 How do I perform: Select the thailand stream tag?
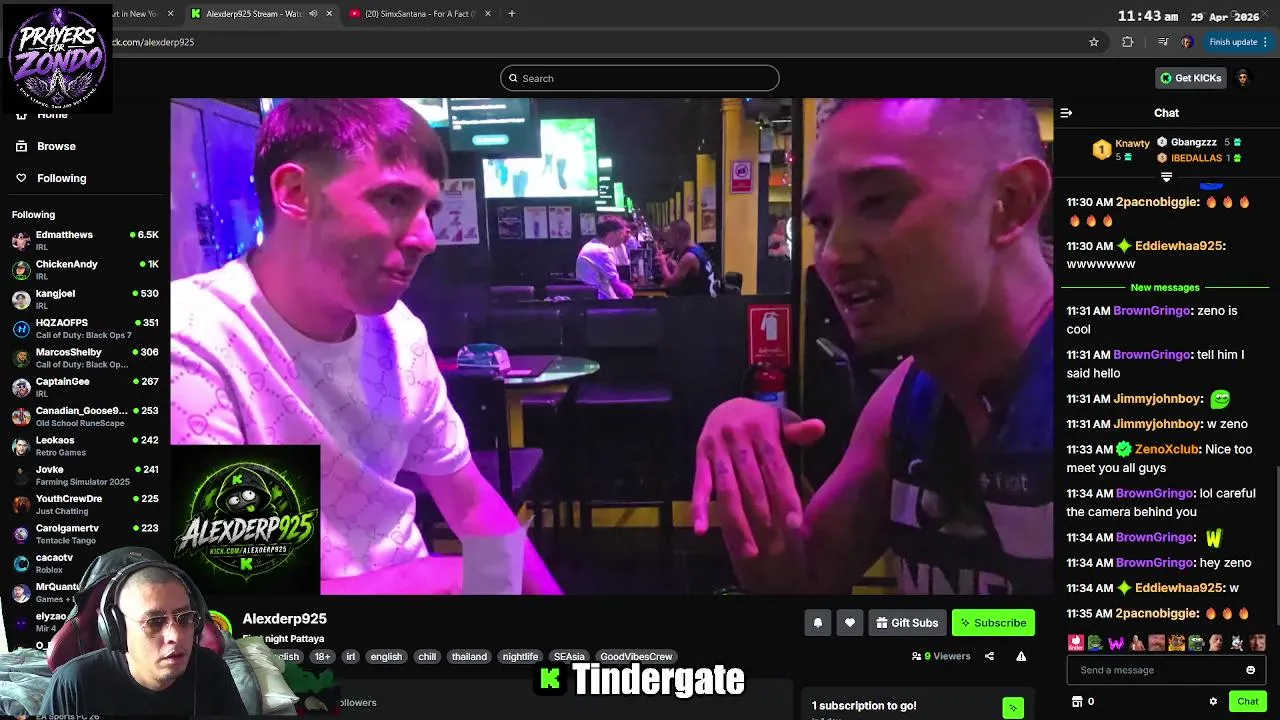(x=469, y=657)
